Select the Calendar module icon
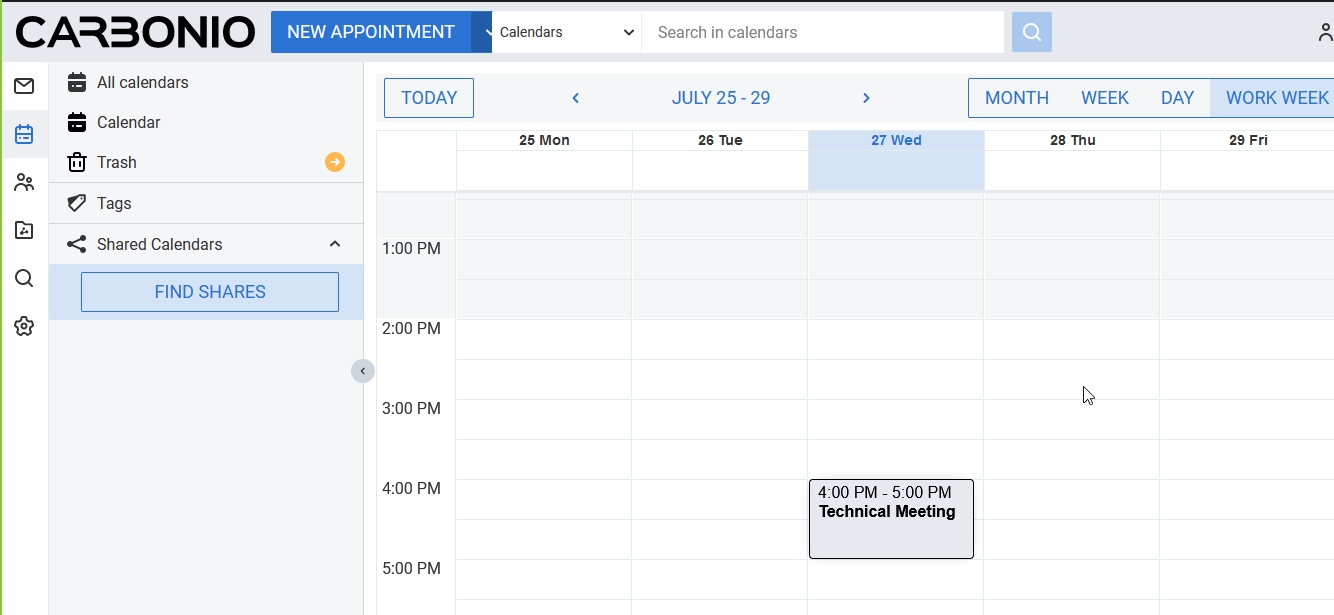Viewport: 1334px width, 615px height. 24,134
